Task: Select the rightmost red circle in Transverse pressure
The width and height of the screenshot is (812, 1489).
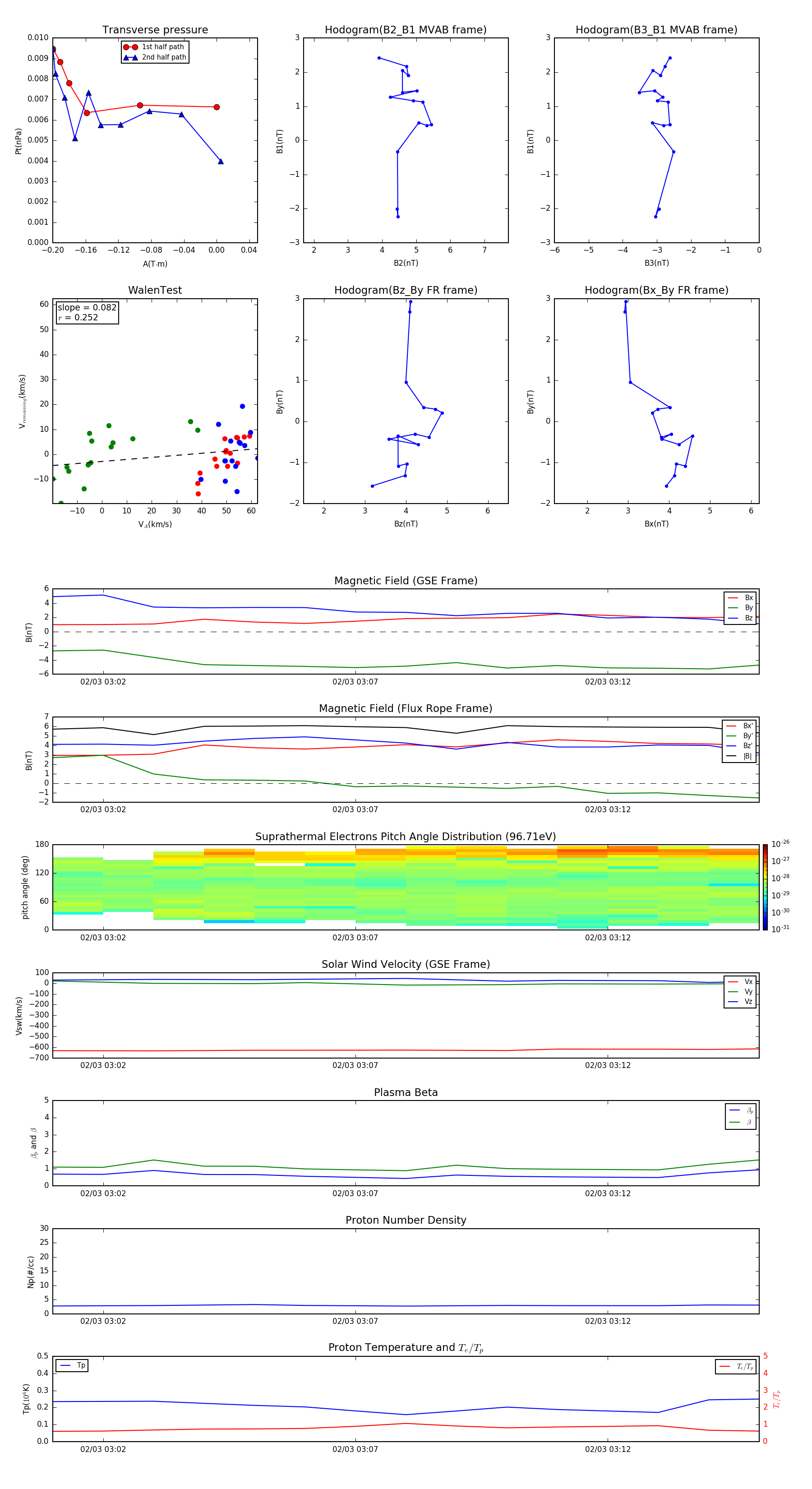Action: point(217,107)
